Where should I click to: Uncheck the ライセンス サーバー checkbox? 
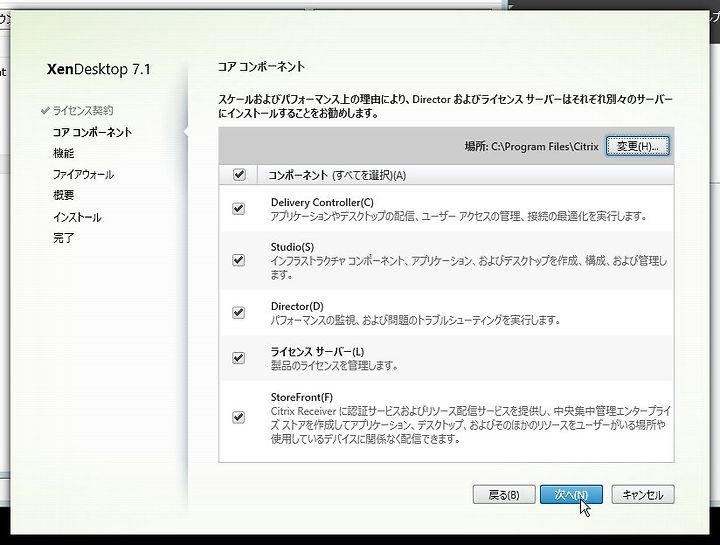(x=238, y=358)
